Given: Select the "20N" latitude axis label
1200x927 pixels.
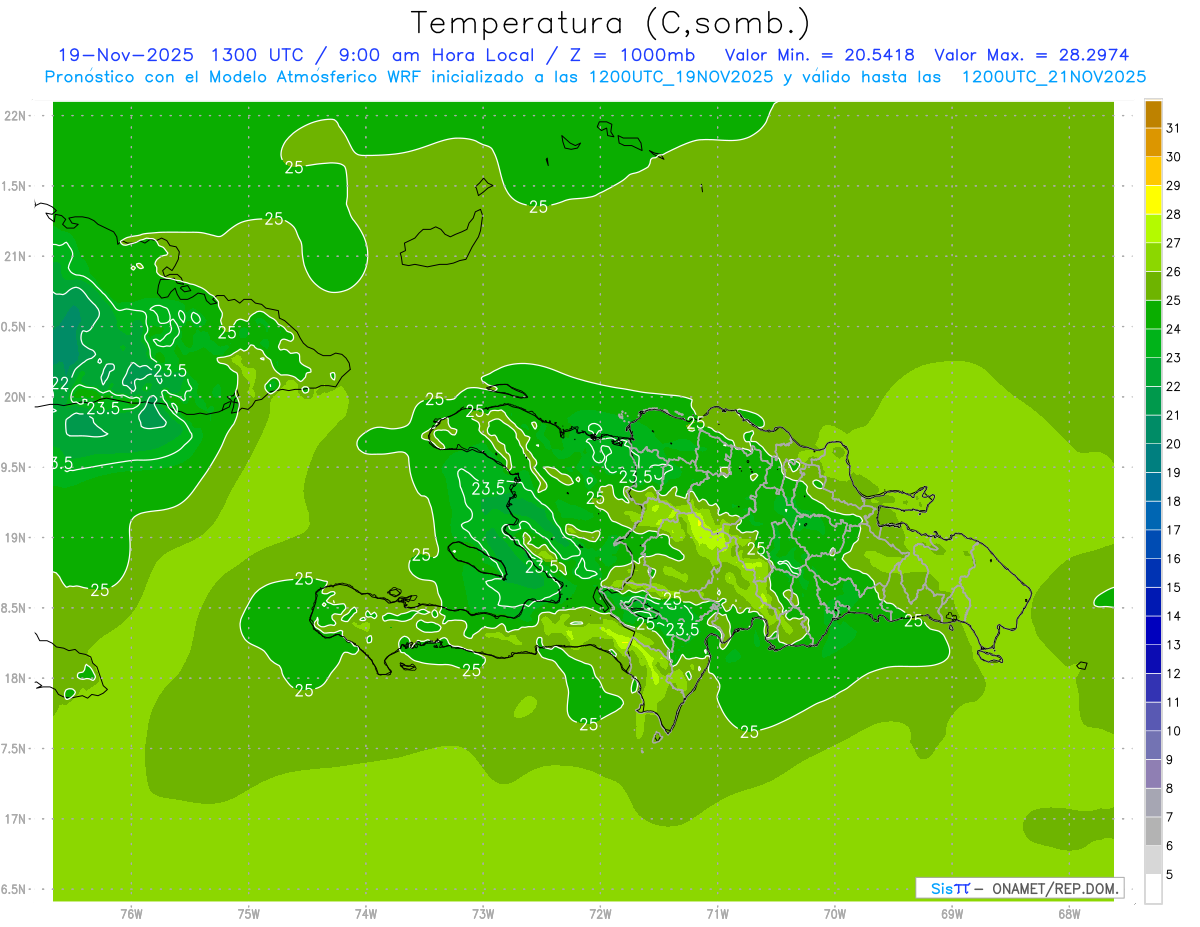Looking at the screenshot, I should tap(15, 397).
